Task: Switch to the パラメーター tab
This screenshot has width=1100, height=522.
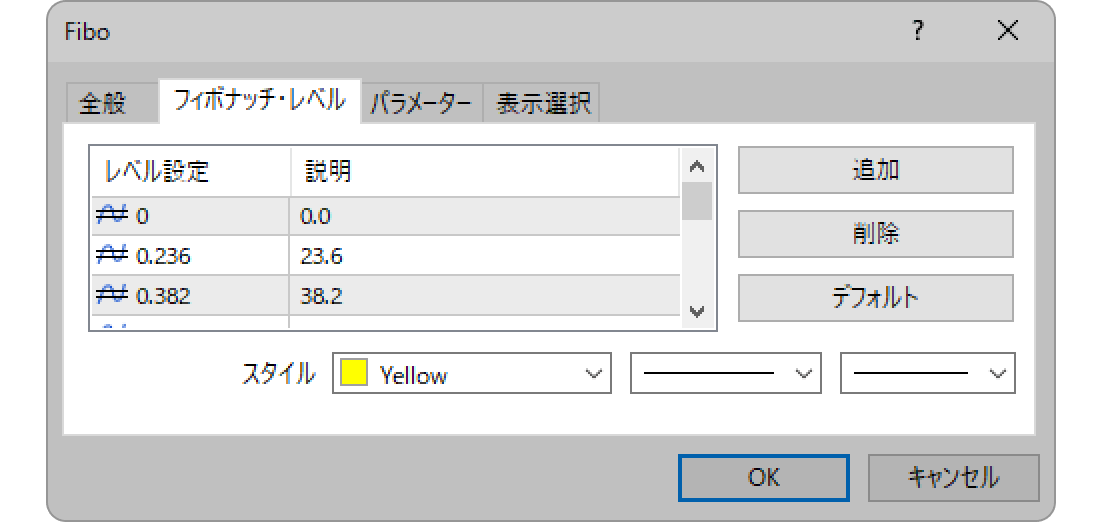Action: click(x=421, y=104)
